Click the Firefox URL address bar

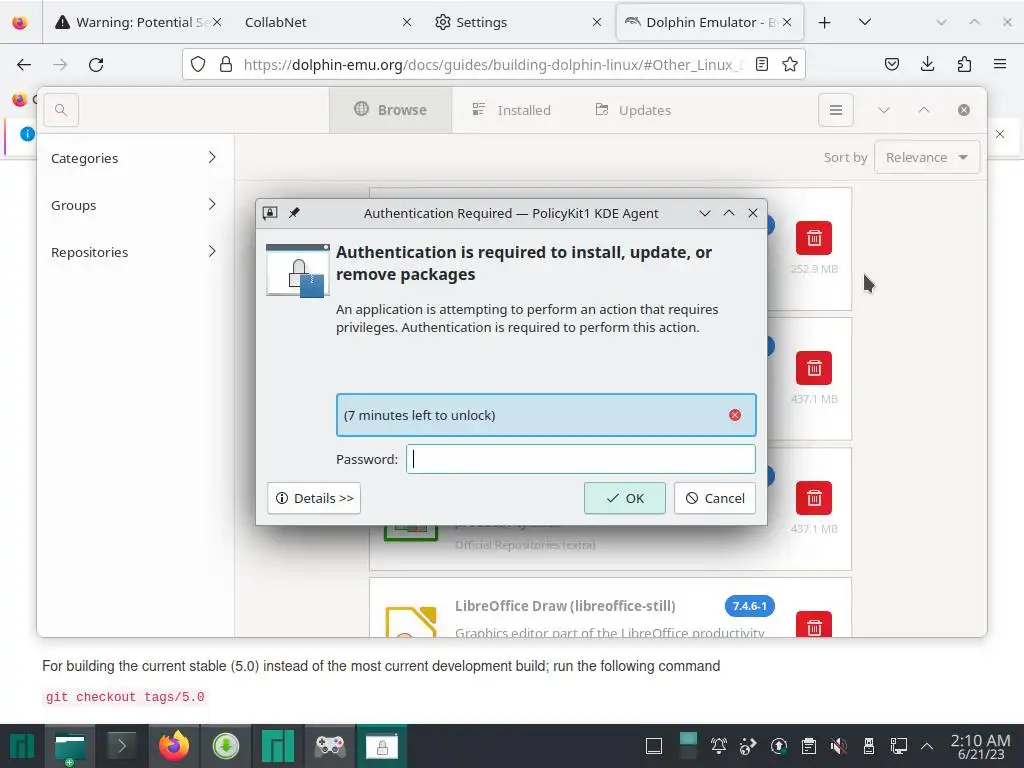pyautogui.click(x=492, y=64)
